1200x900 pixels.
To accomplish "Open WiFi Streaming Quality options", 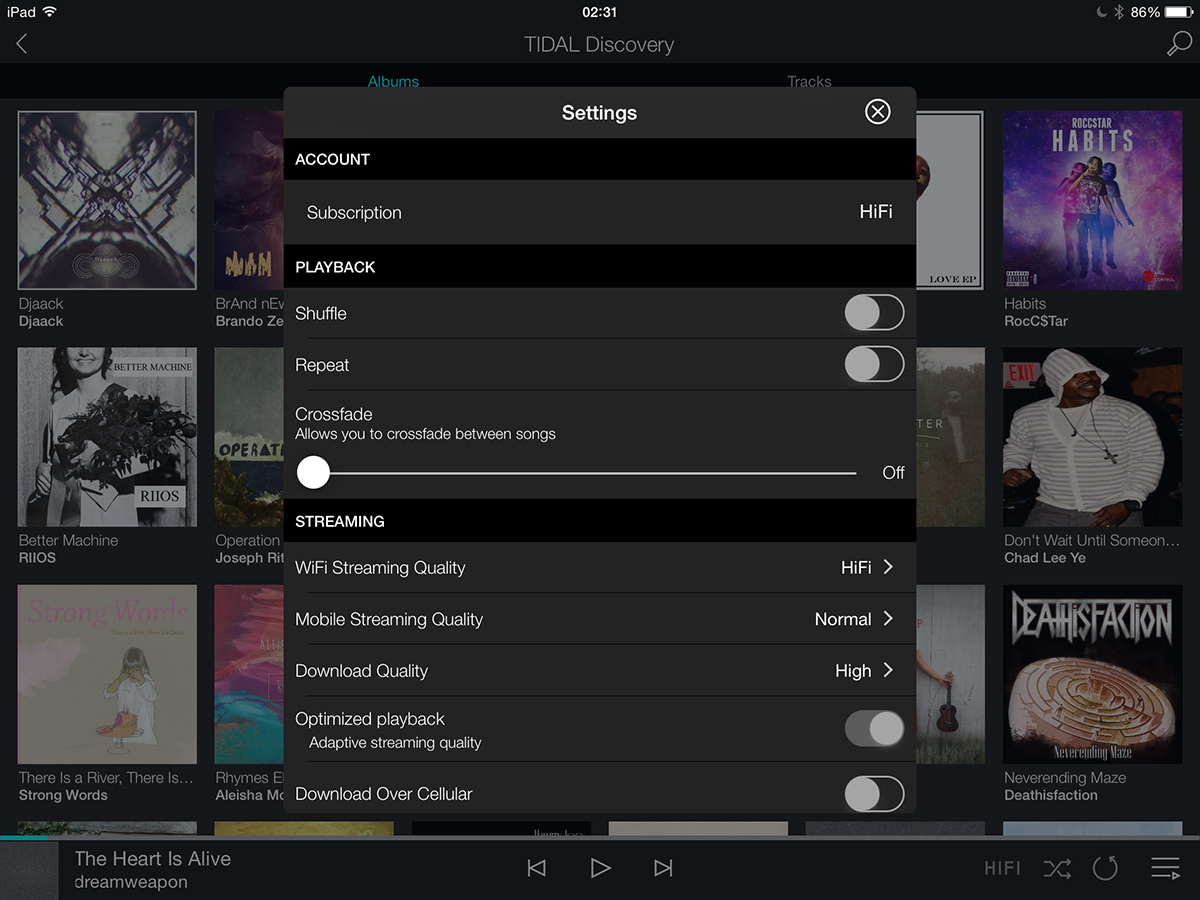I will [x=600, y=567].
